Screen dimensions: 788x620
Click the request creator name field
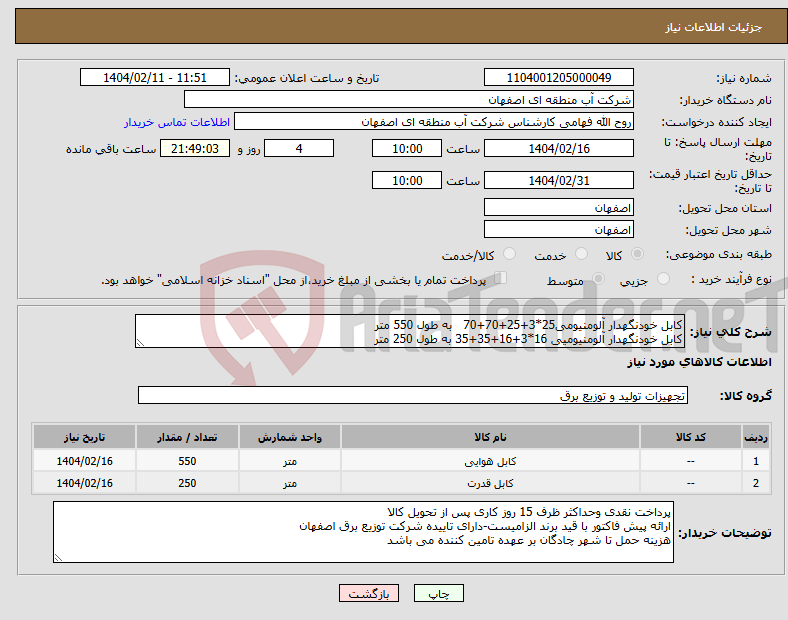pos(434,122)
